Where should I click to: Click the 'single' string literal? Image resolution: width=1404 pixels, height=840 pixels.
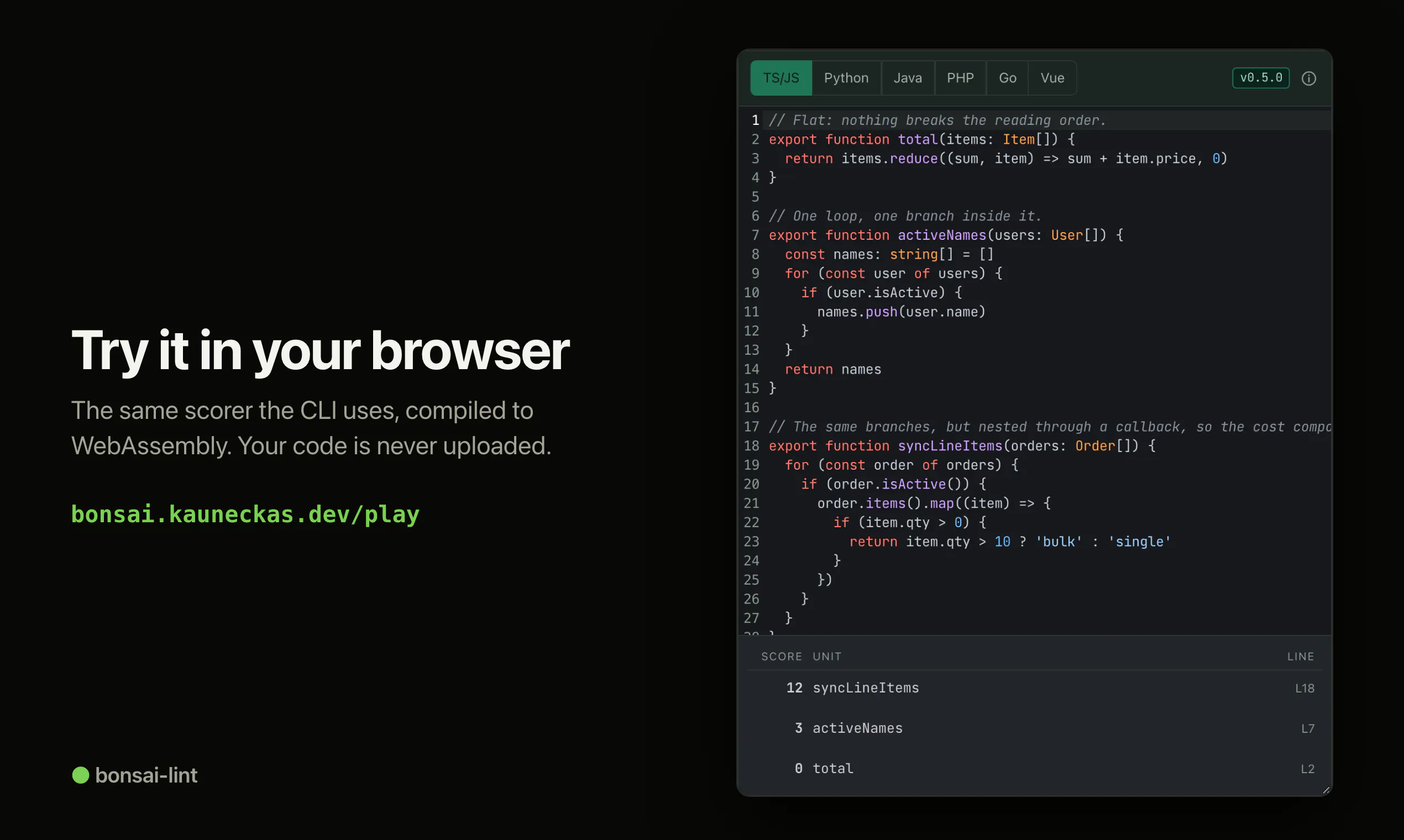coord(1139,541)
